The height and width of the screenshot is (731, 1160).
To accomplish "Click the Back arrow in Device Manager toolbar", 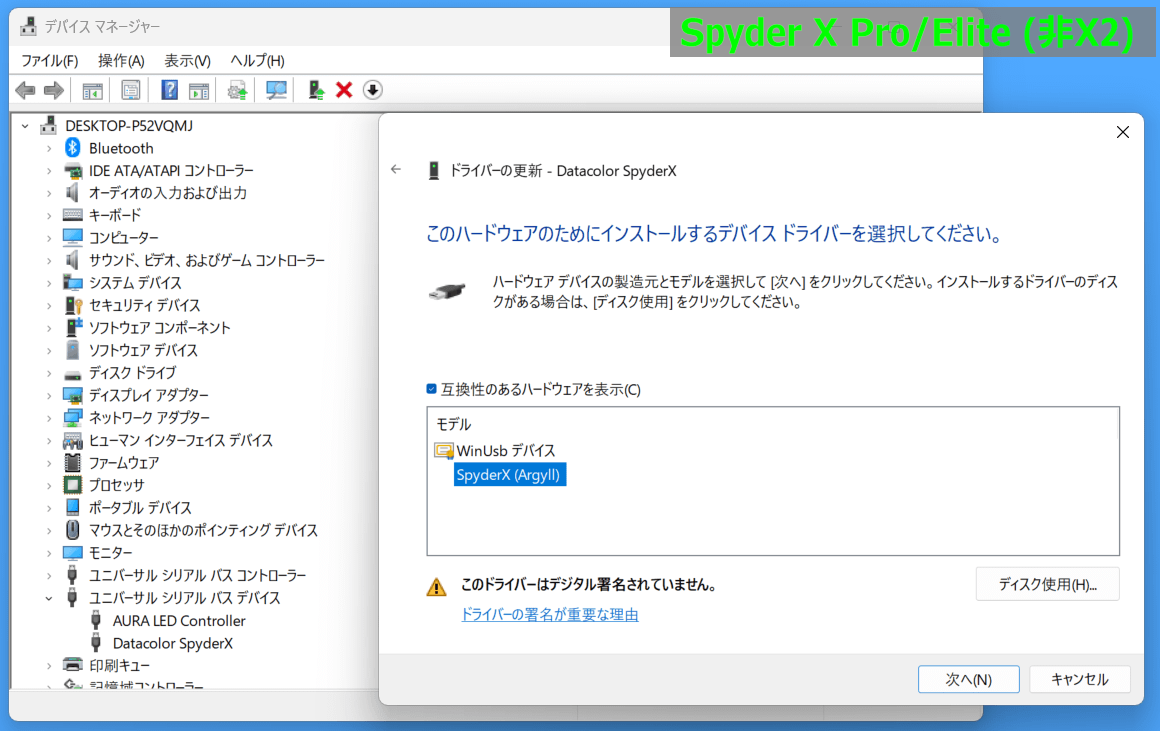I will pyautogui.click(x=25, y=90).
